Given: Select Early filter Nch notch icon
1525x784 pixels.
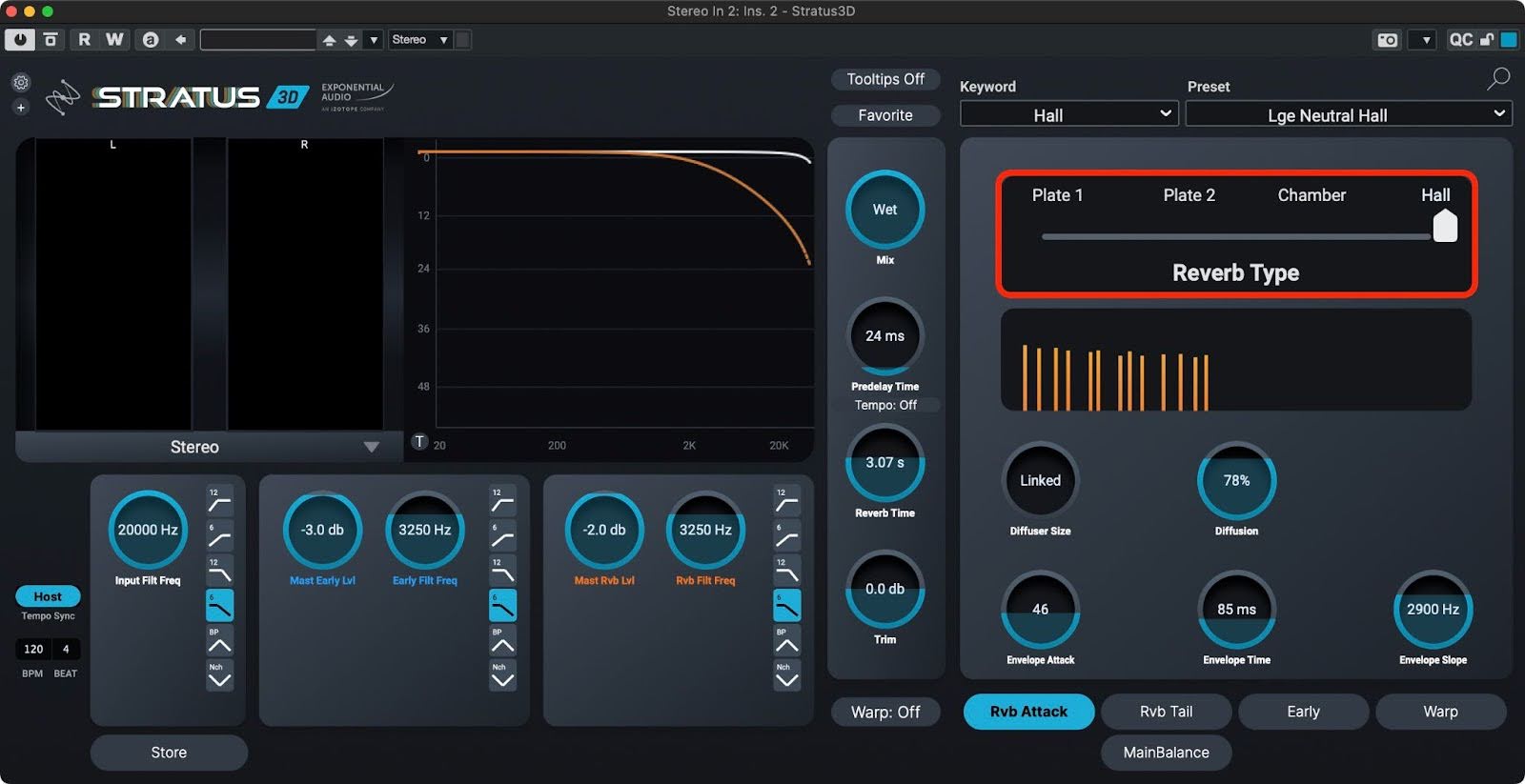Looking at the screenshot, I should [502, 675].
